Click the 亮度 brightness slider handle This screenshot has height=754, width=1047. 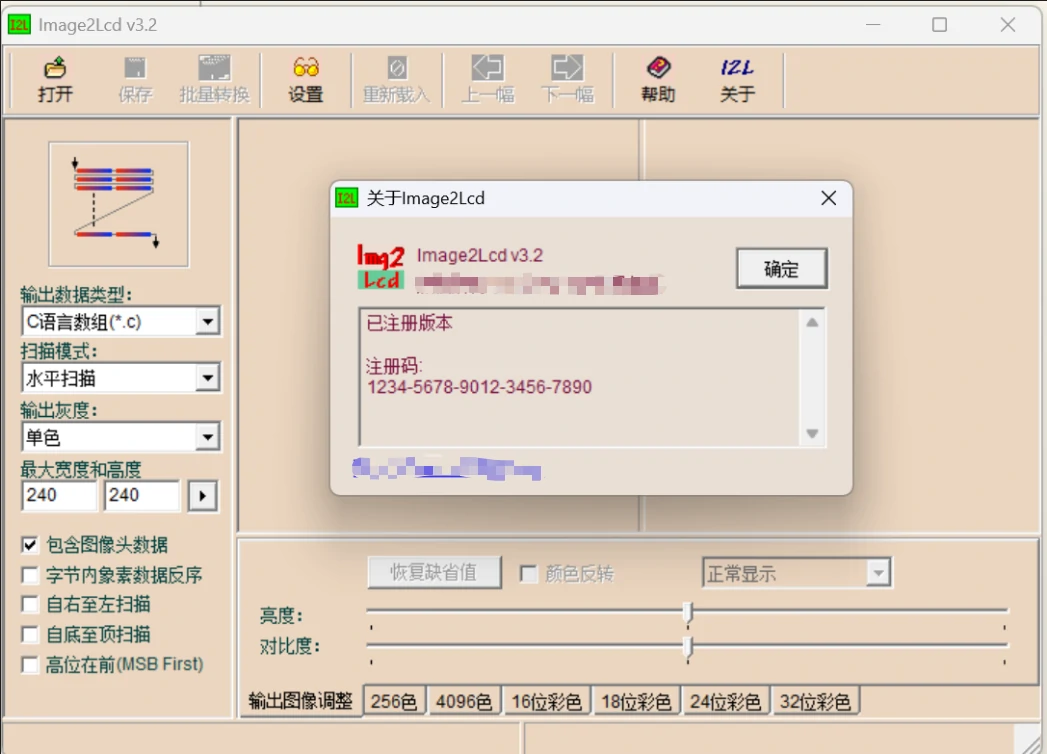[687, 612]
